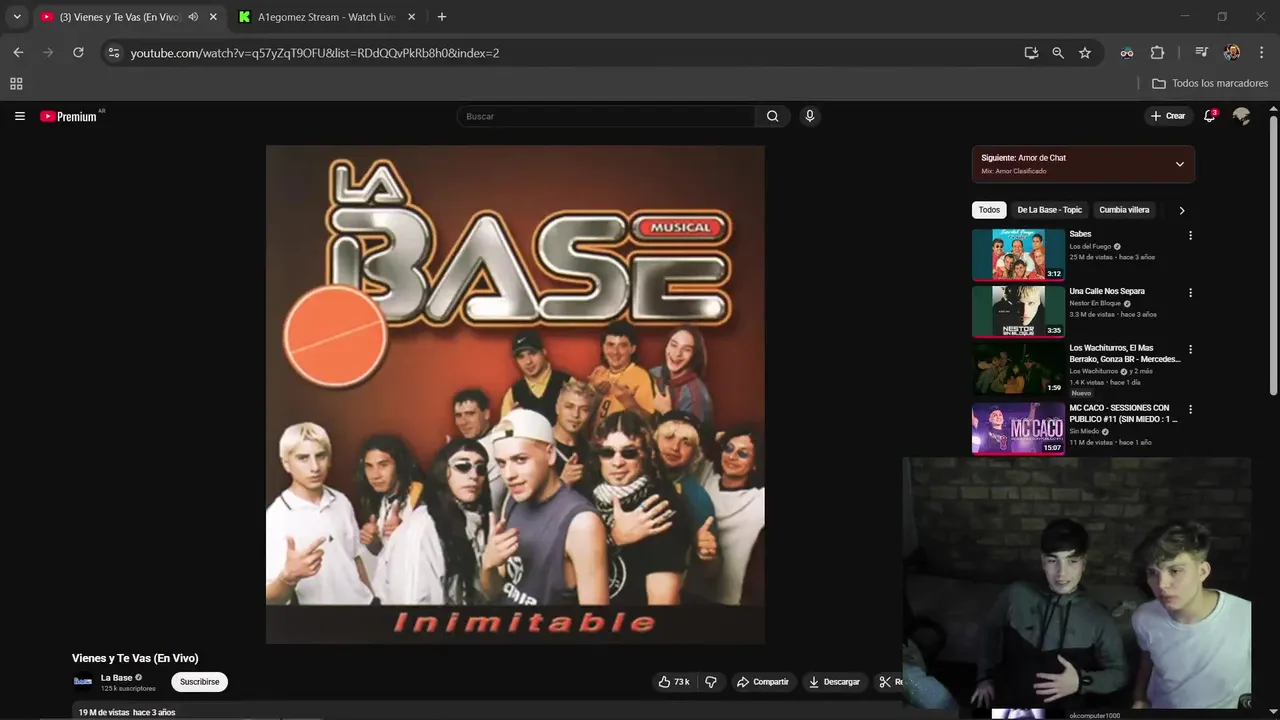The width and height of the screenshot is (1280, 720).
Task: Open Chrome profile avatar
Action: click(1232, 53)
